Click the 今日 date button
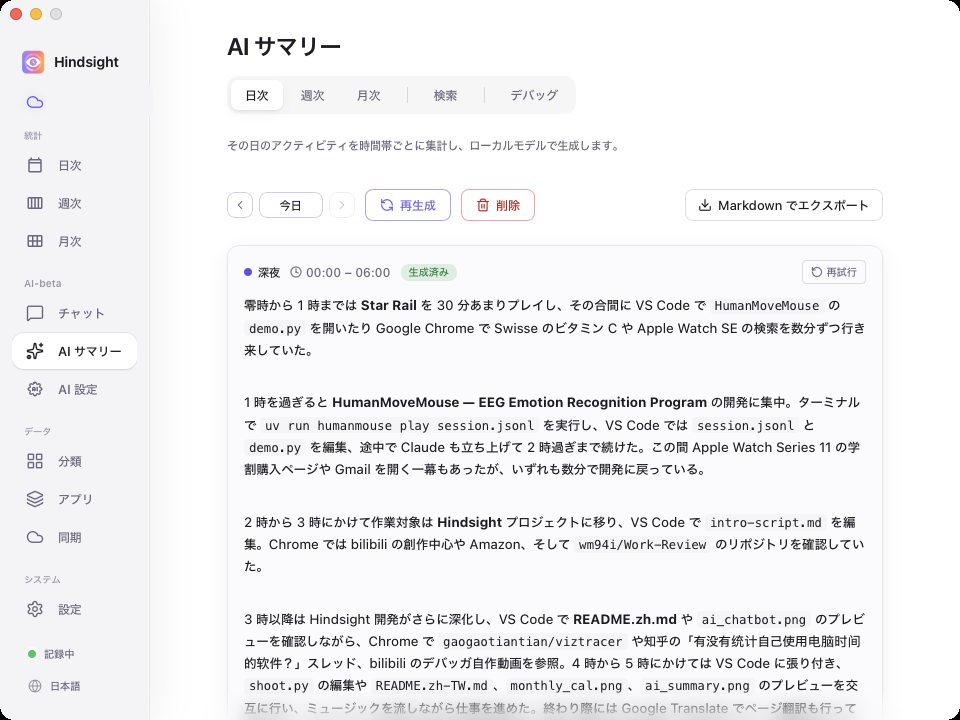The height and width of the screenshot is (720, 960). pos(291,205)
